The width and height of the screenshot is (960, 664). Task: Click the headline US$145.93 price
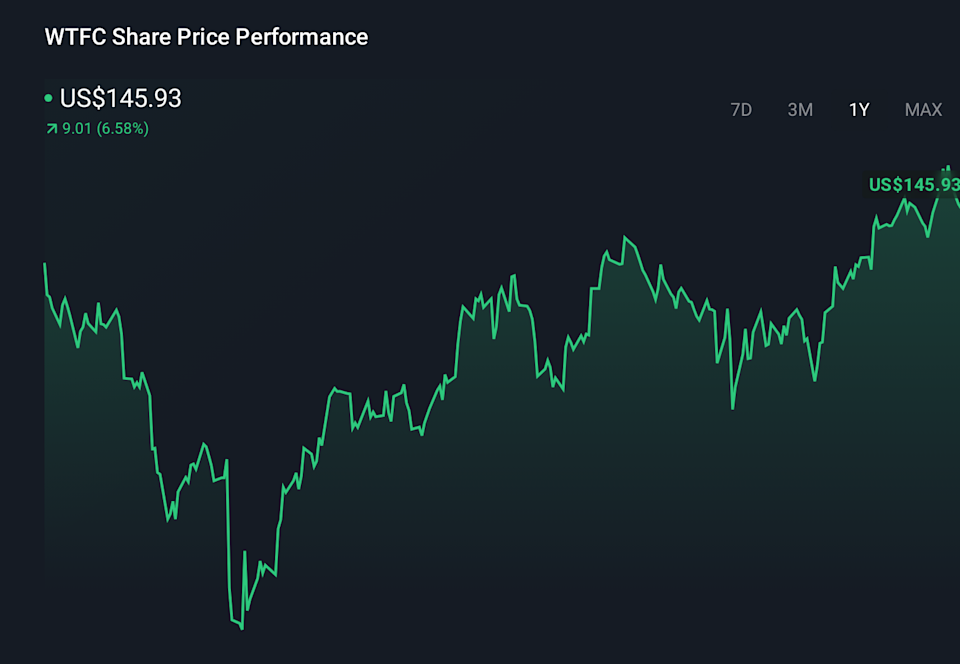[121, 98]
